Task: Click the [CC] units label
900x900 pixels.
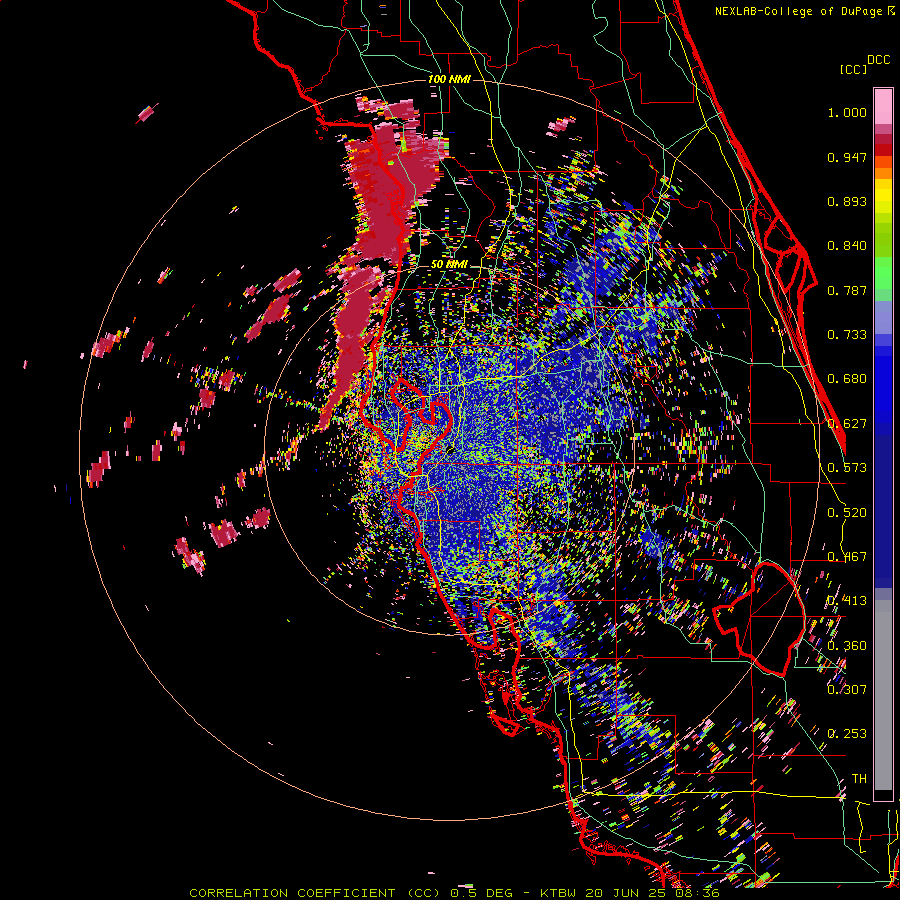Action: (x=853, y=69)
